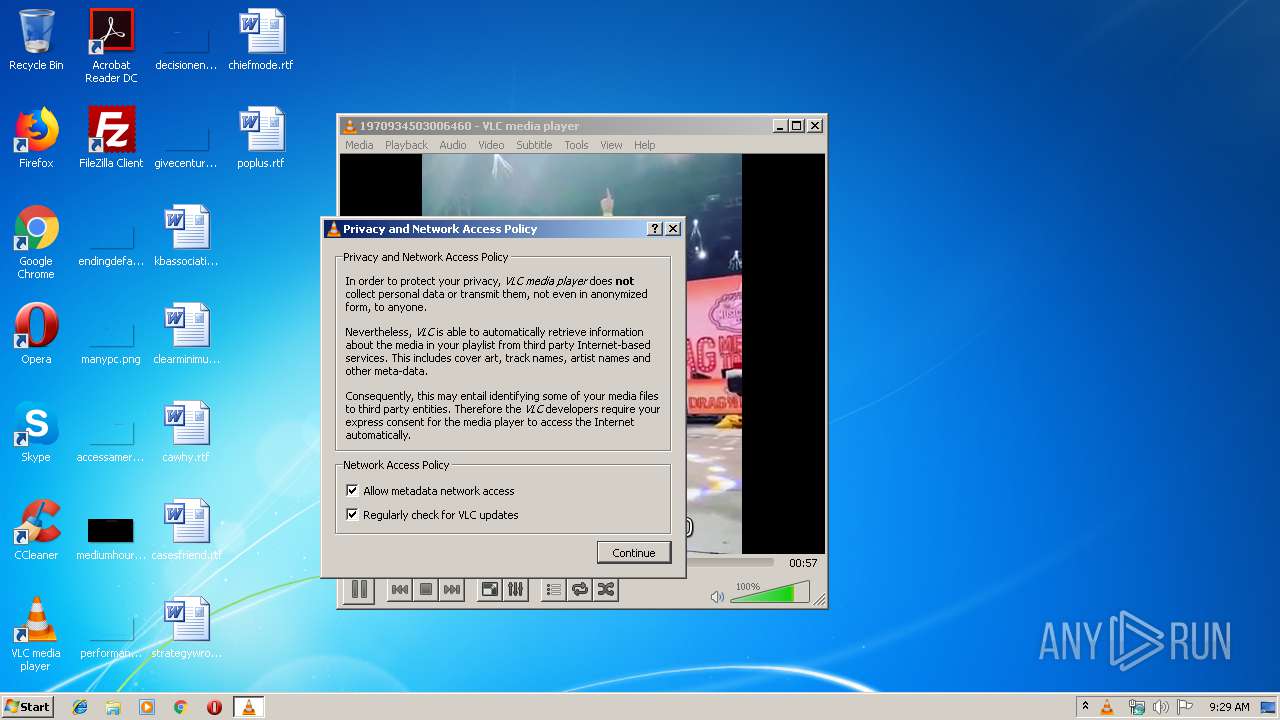Image resolution: width=1280 pixels, height=720 pixels.
Task: Toggle the playlist view in VLC
Action: click(553, 590)
